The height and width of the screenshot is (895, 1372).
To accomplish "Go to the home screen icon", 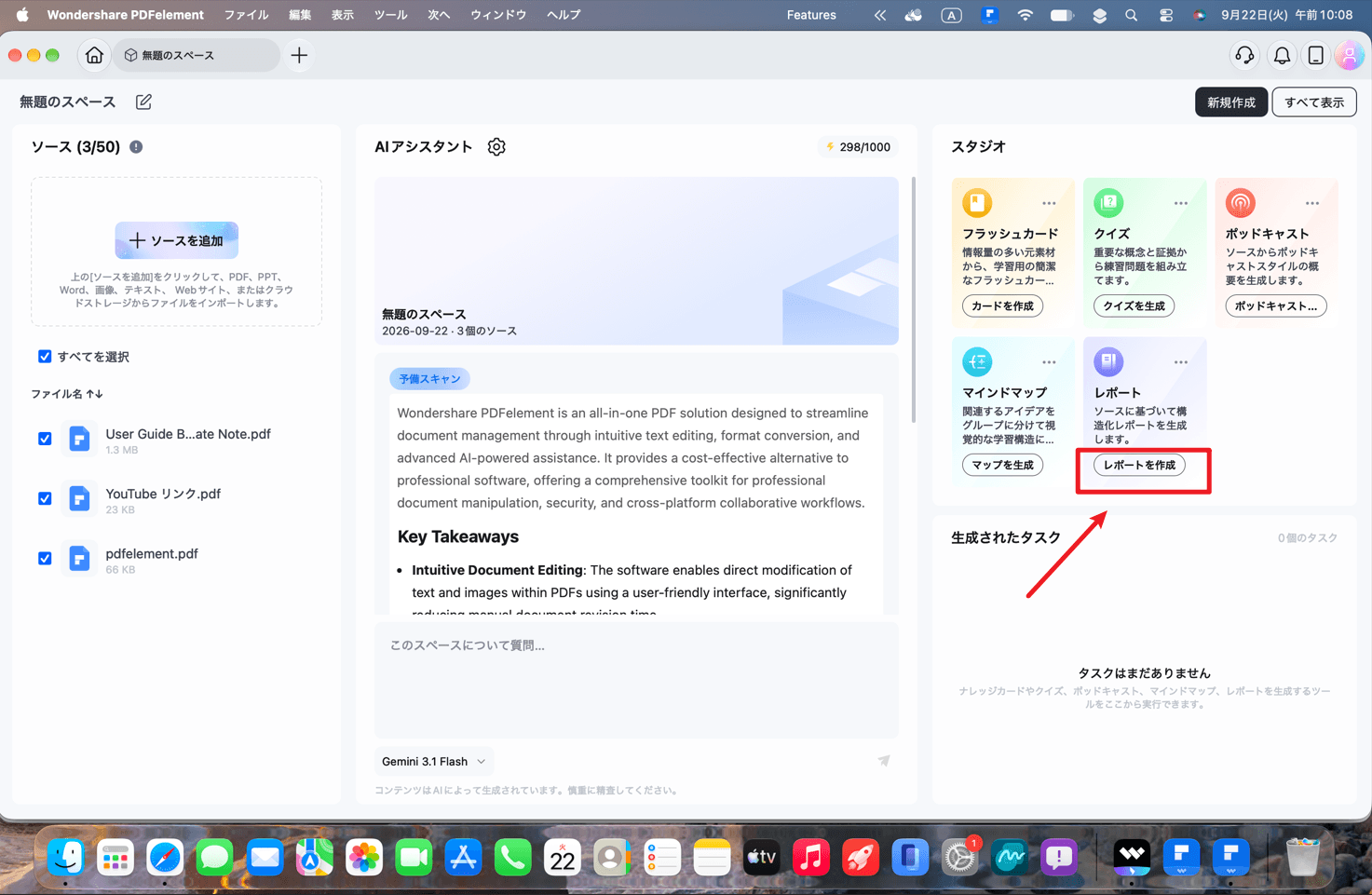I will pyautogui.click(x=94, y=56).
